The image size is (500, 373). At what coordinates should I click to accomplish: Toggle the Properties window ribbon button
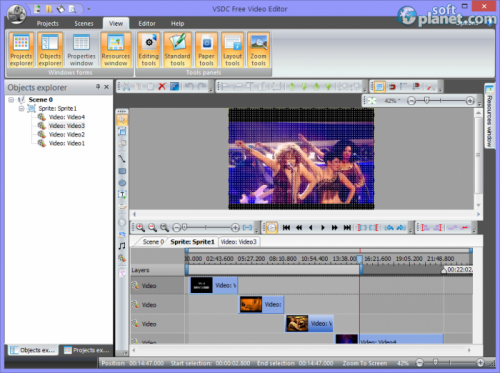pyautogui.click(x=81, y=50)
